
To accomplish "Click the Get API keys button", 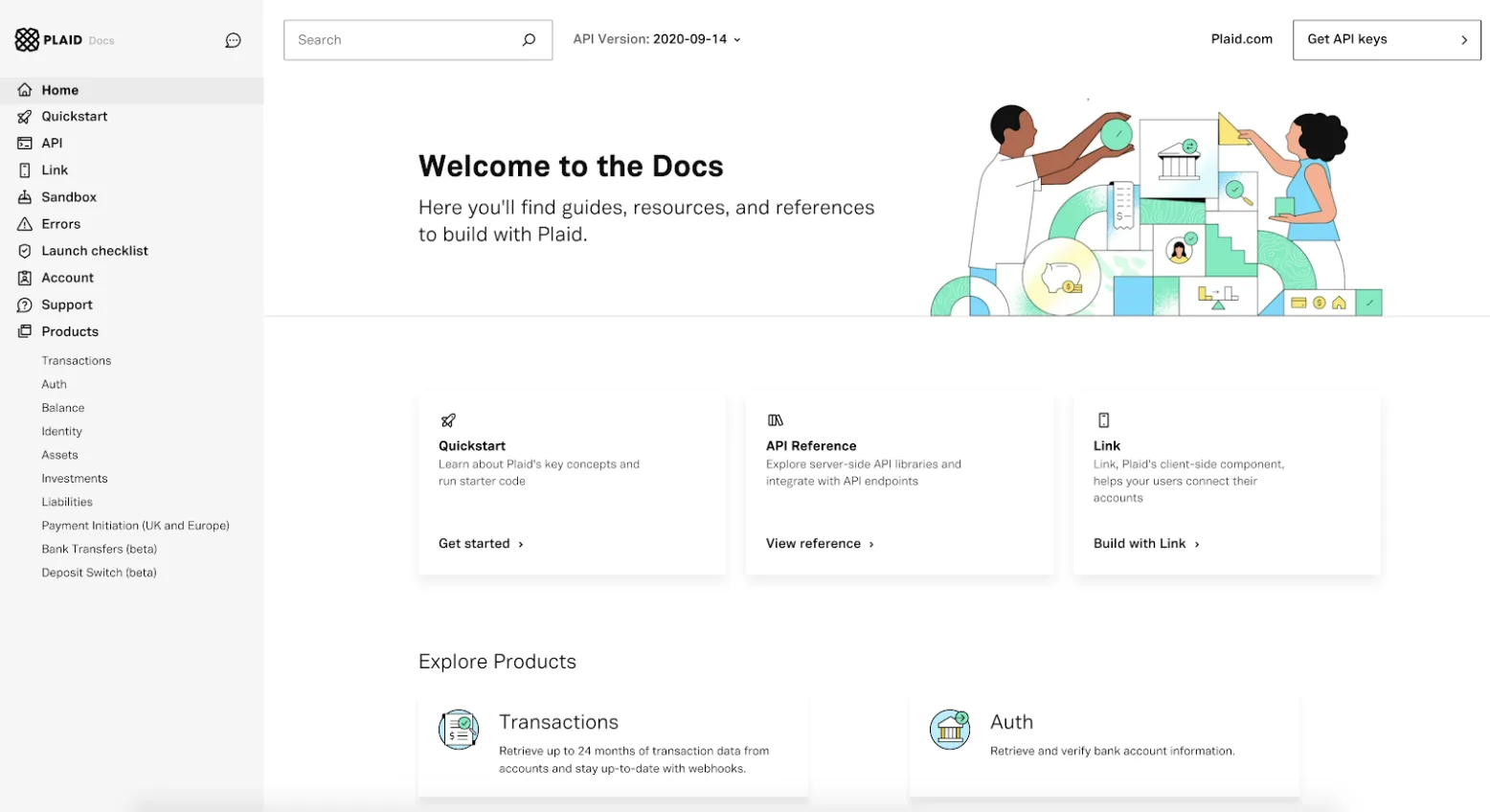I will [x=1387, y=40].
